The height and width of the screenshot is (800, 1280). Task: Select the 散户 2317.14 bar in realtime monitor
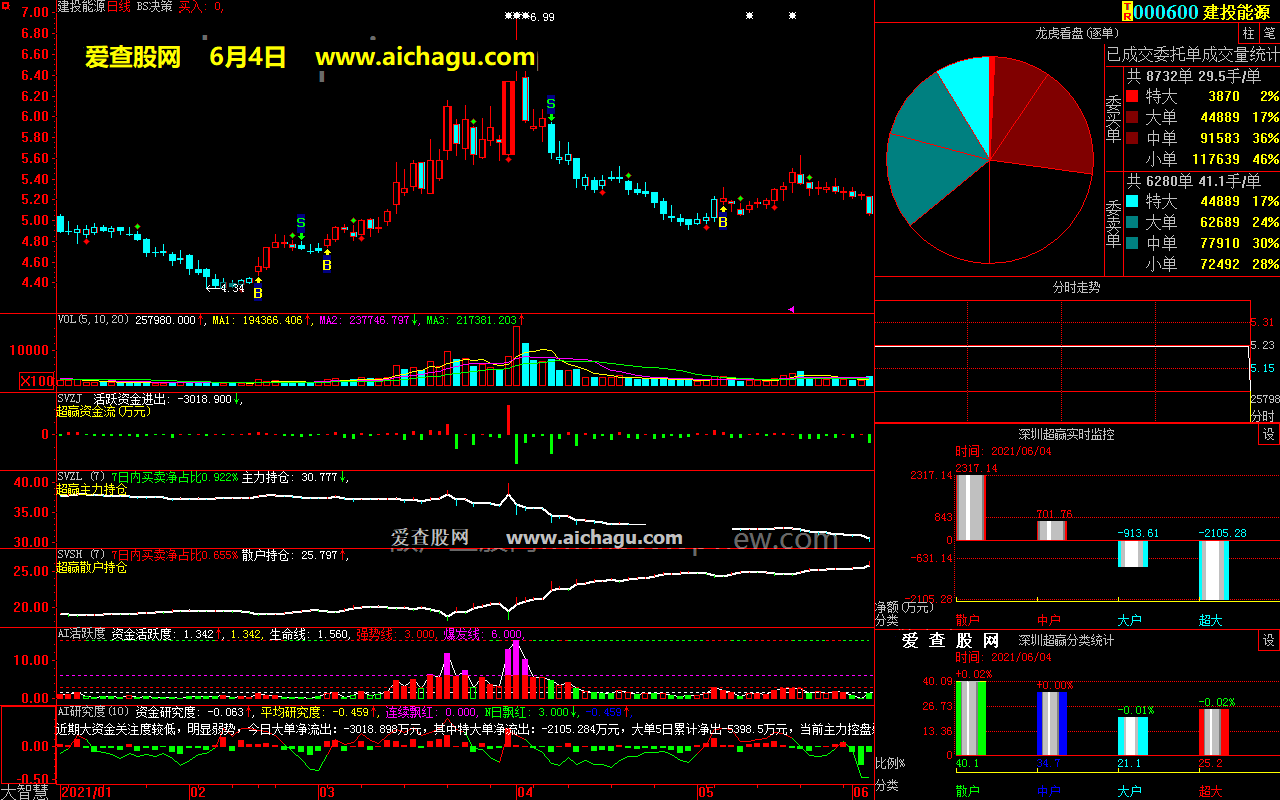970,508
